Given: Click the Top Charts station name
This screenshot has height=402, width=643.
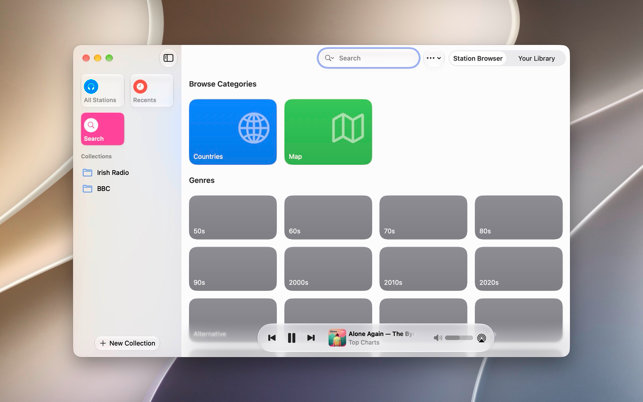Looking at the screenshot, I should tap(364, 343).
